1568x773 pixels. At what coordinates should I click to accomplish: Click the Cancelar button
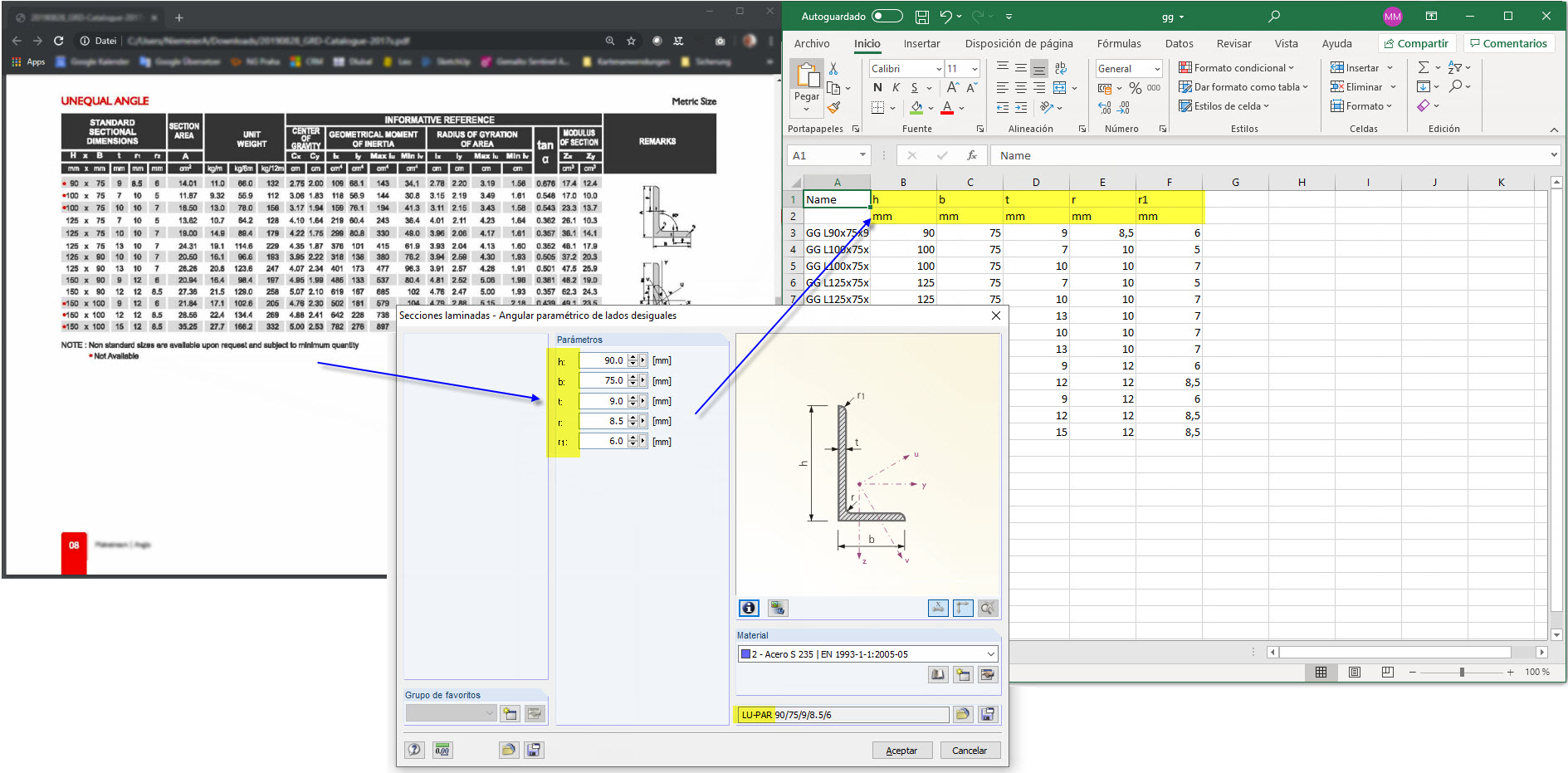[969, 751]
